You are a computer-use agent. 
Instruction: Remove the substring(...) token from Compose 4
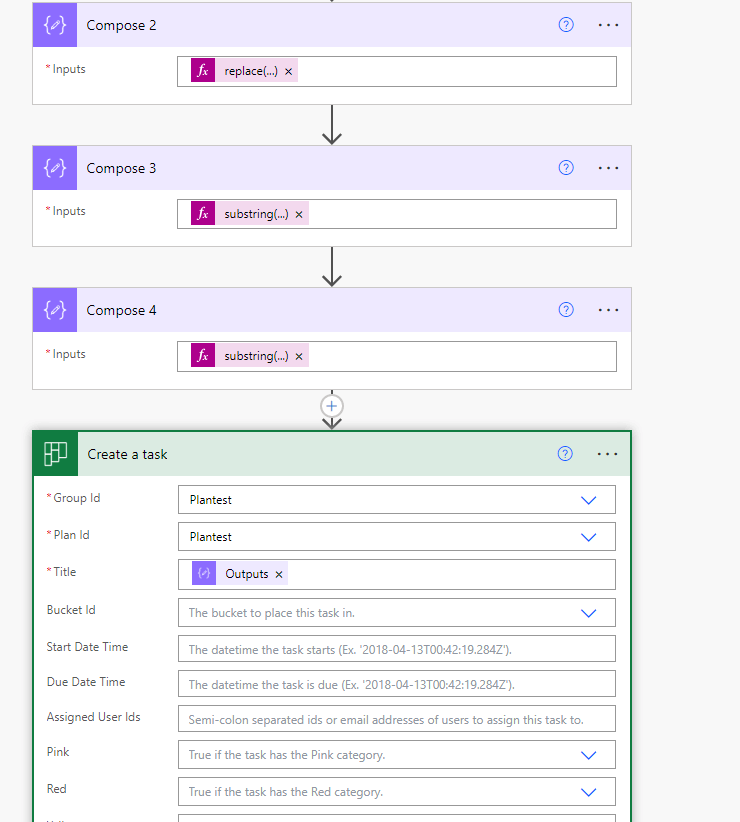pos(299,355)
